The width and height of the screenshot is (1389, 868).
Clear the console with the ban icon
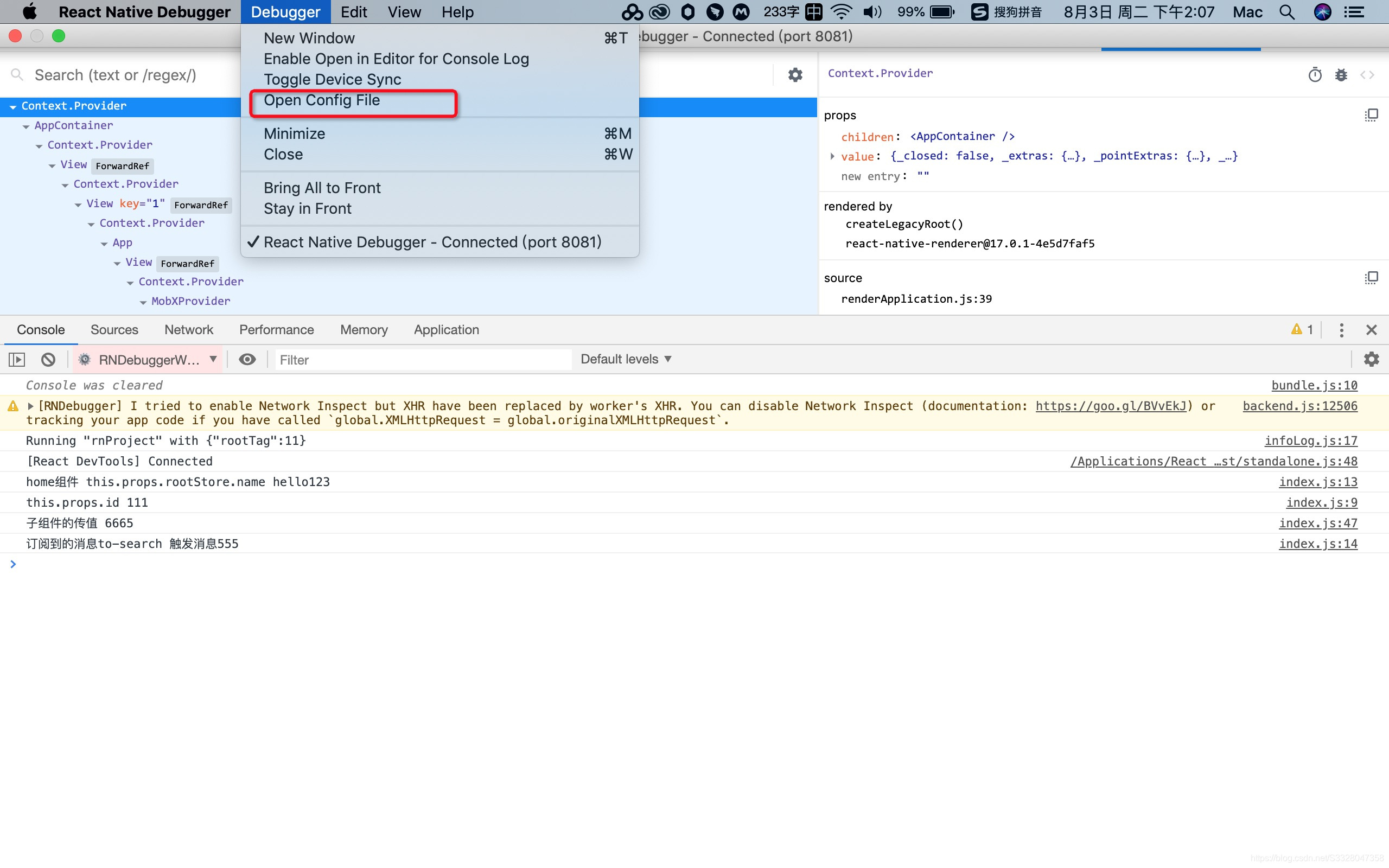click(x=48, y=359)
